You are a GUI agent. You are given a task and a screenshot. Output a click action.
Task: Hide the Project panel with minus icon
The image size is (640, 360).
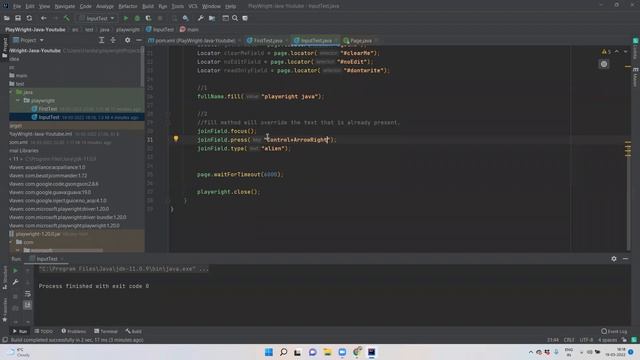(139, 40)
